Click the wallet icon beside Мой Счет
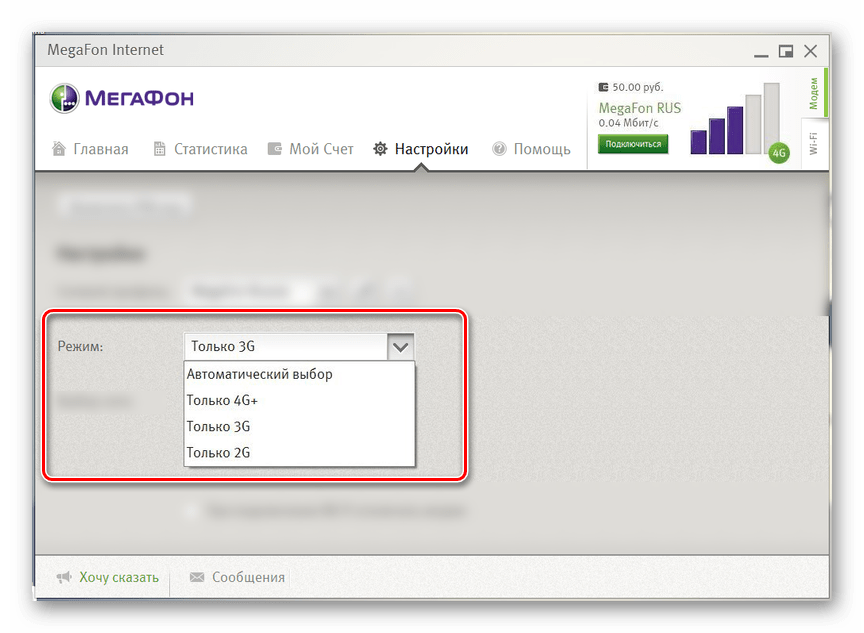 (x=274, y=149)
